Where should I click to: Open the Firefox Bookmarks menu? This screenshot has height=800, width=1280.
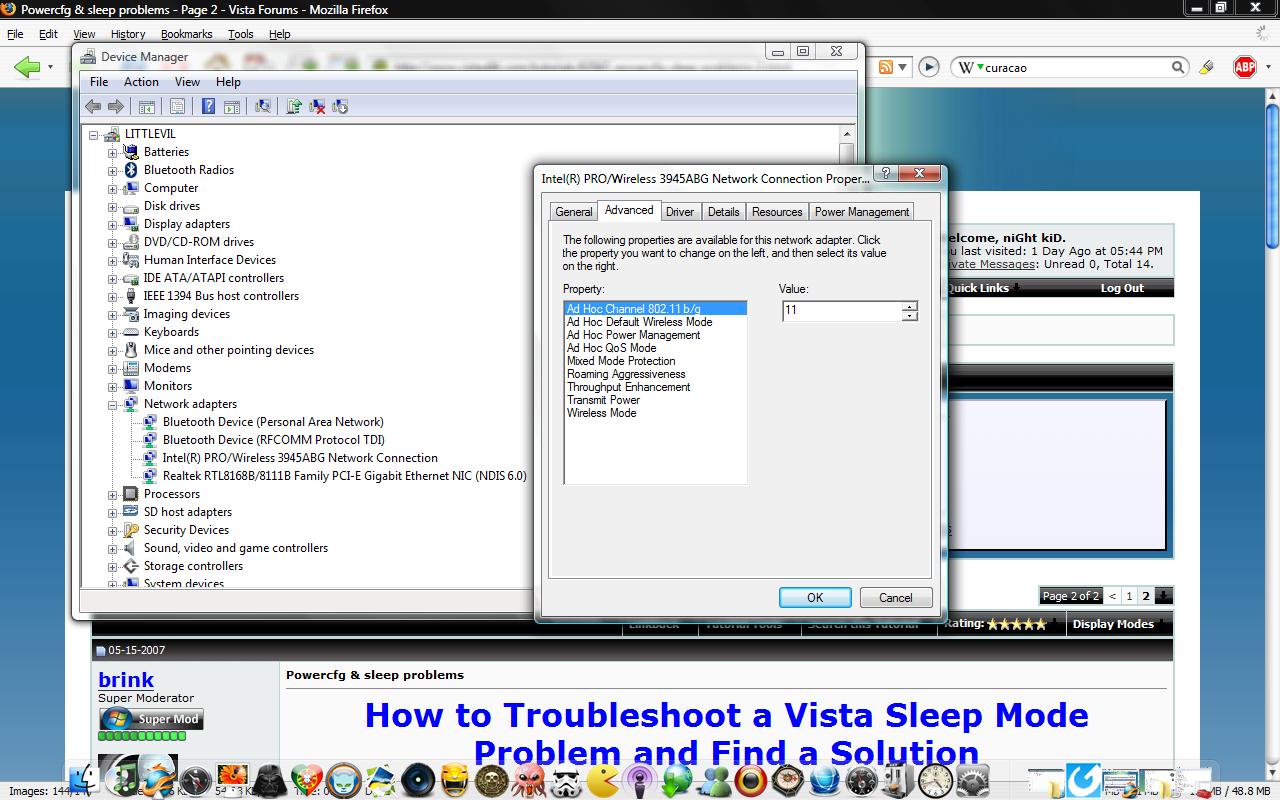click(186, 34)
